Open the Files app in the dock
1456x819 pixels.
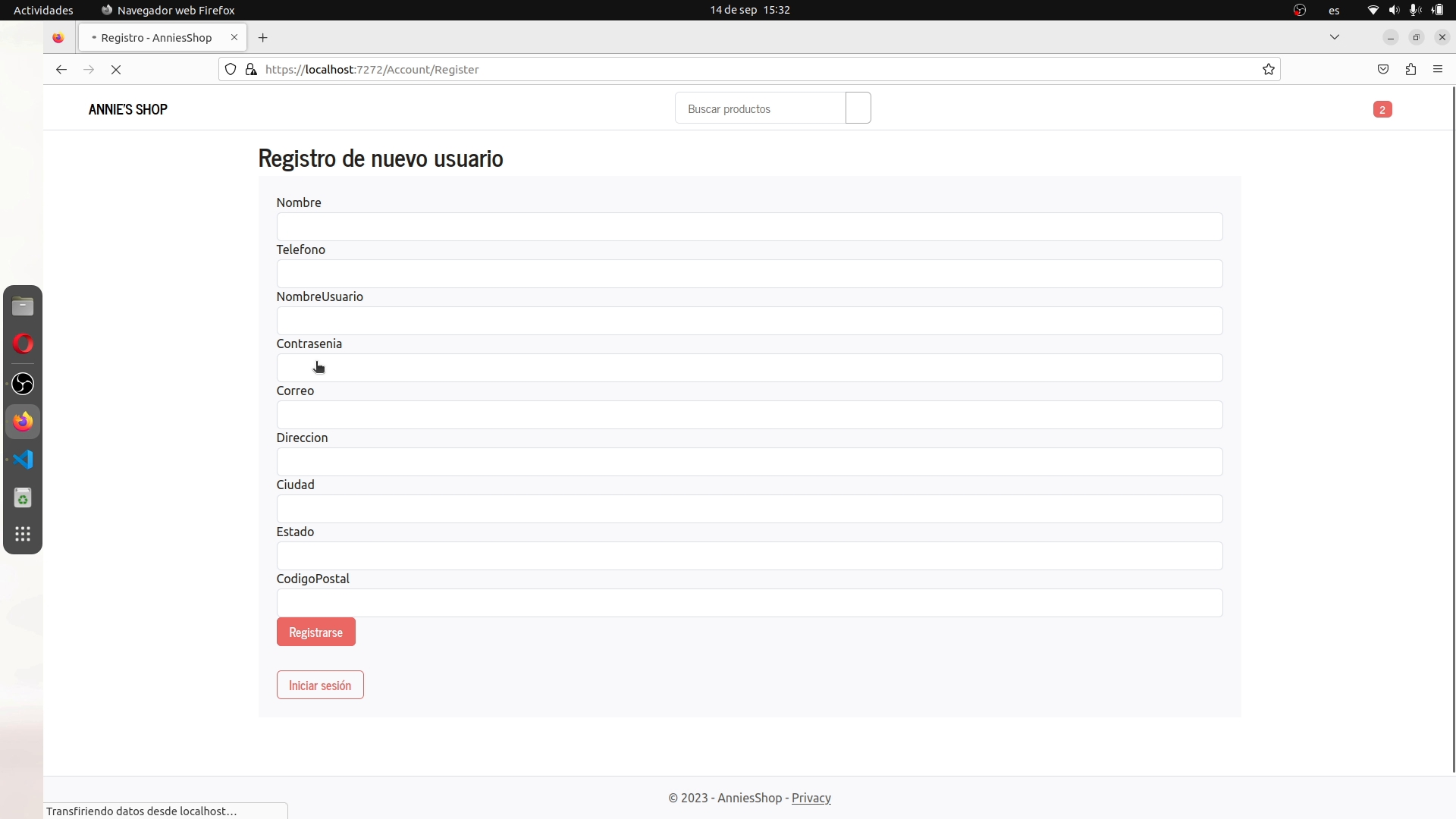point(23,306)
